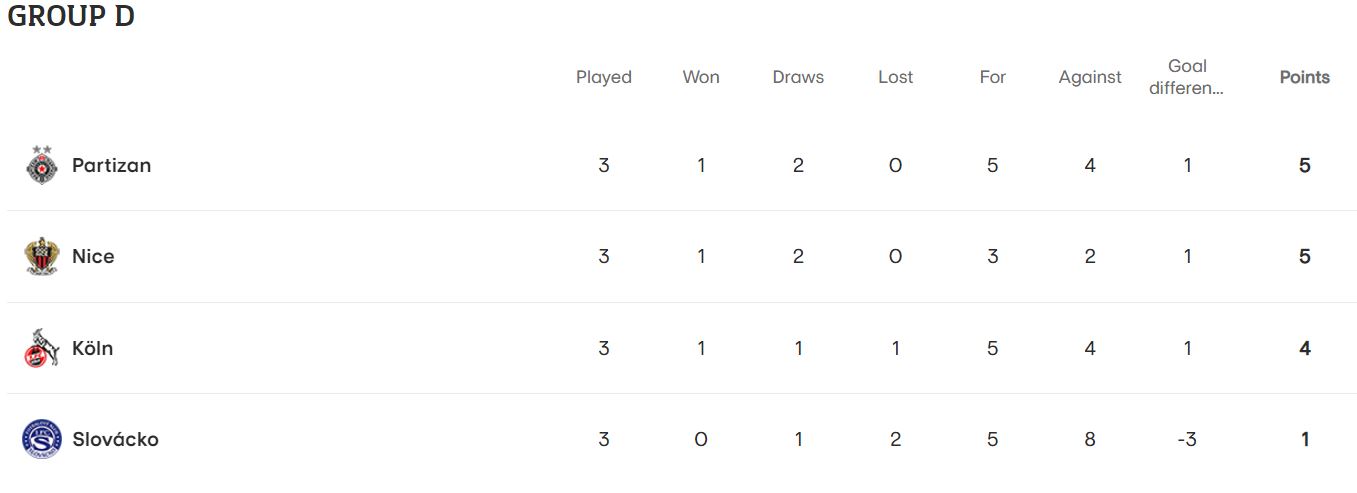Click the Lost column header
The image size is (1357, 493).
coord(895,77)
